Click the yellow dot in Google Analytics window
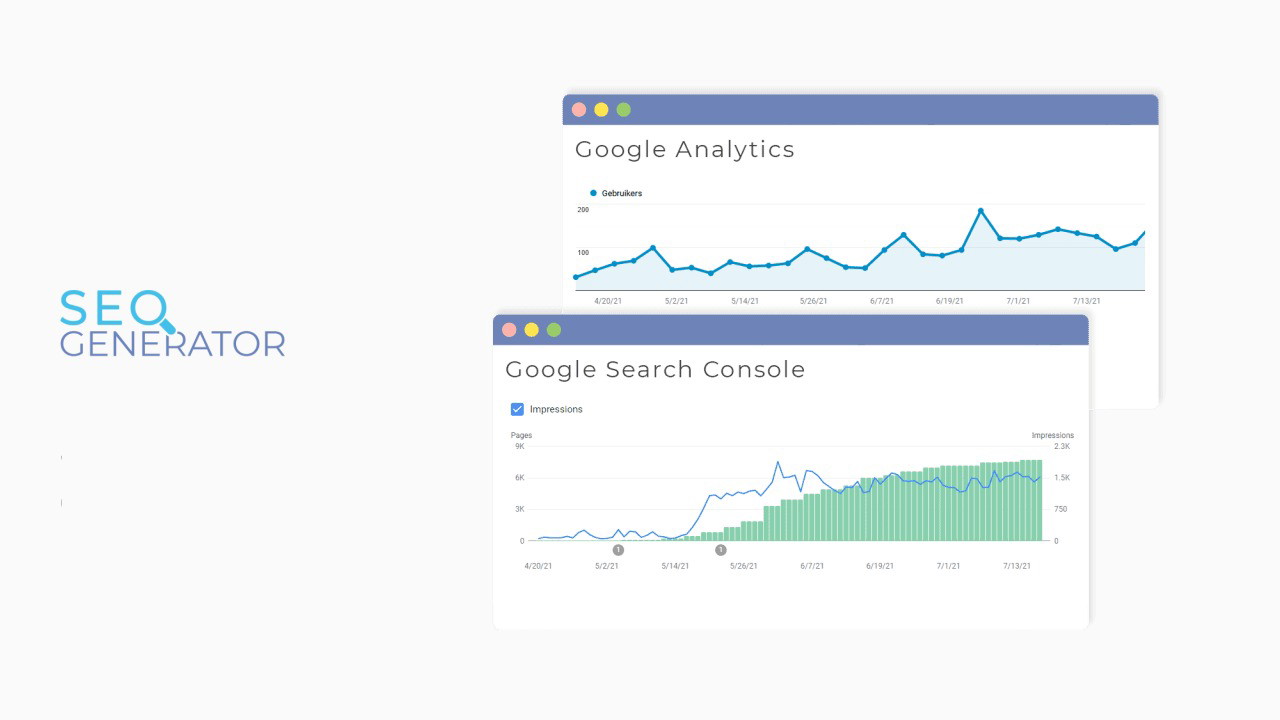The width and height of the screenshot is (1280, 720). pos(601,110)
